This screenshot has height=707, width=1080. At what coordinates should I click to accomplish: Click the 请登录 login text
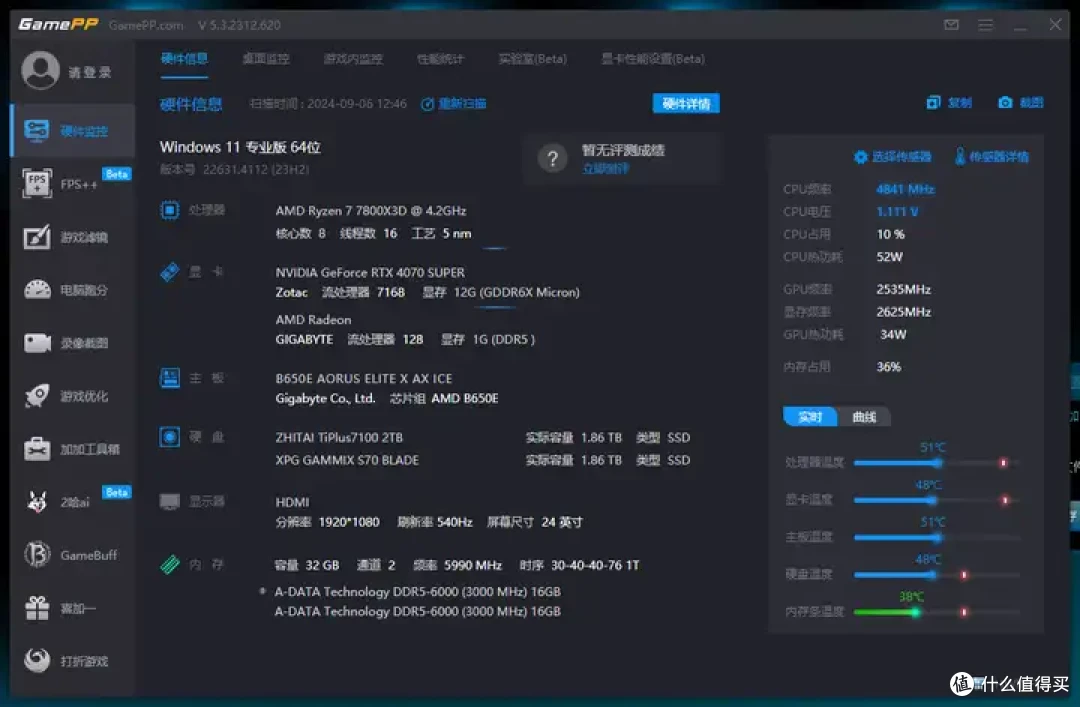click(x=90, y=72)
